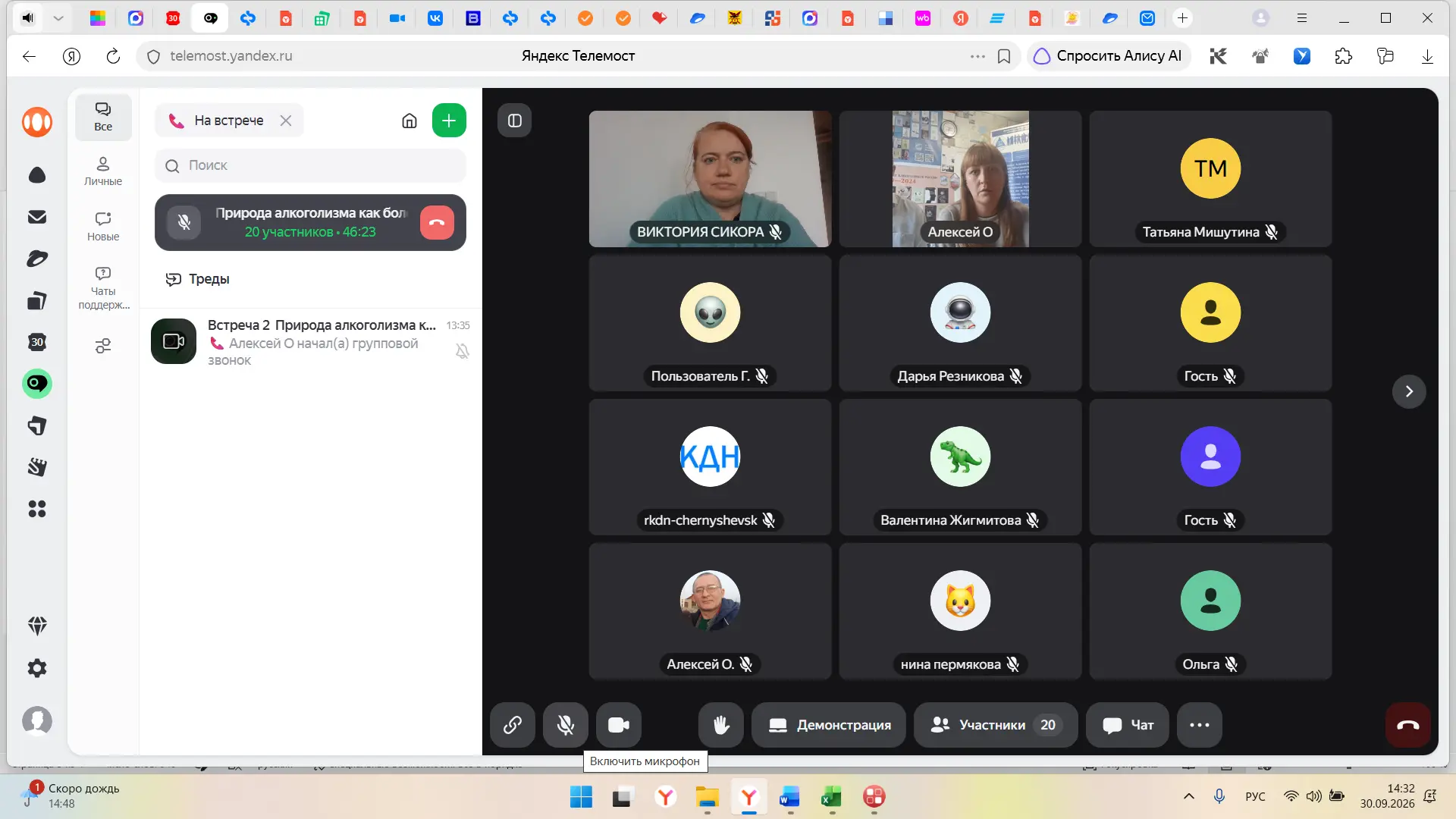The image size is (1456, 819).
Task: Click Спросить Алису AI button
Action: [1108, 56]
